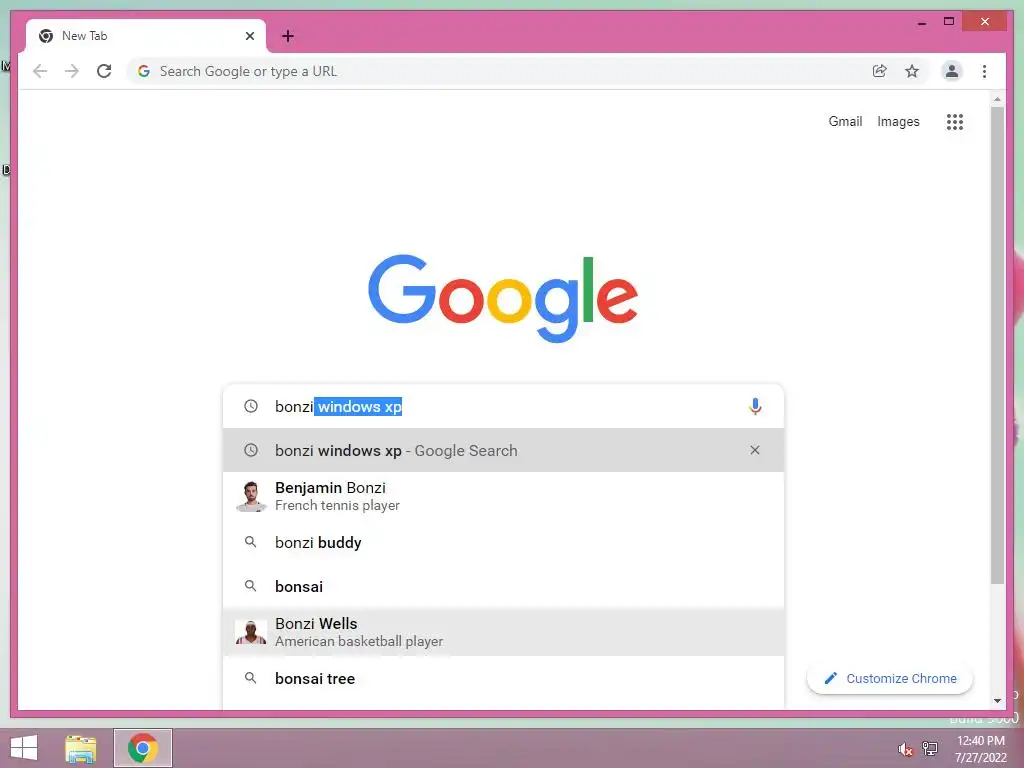This screenshot has width=1024, height=768.
Task: Bookmark this tab with the star icon
Action: tap(912, 71)
